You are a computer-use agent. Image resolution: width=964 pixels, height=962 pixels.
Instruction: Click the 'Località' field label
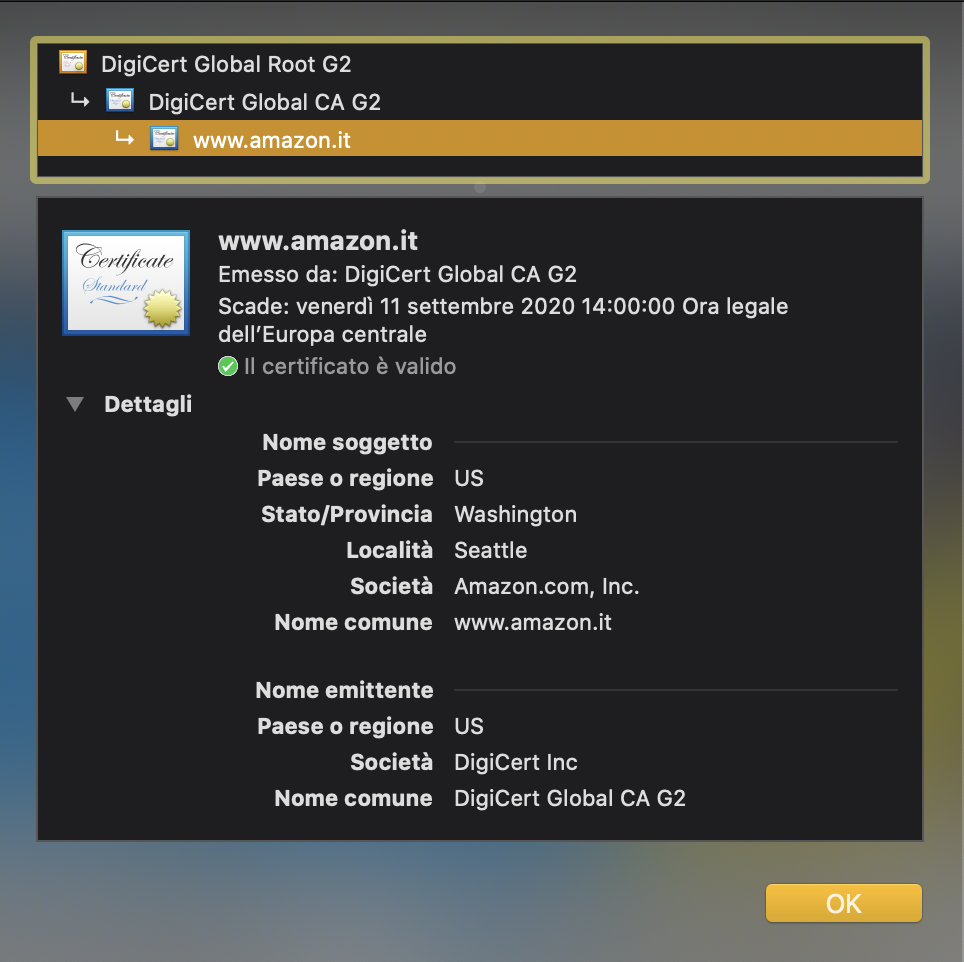pyautogui.click(x=389, y=550)
